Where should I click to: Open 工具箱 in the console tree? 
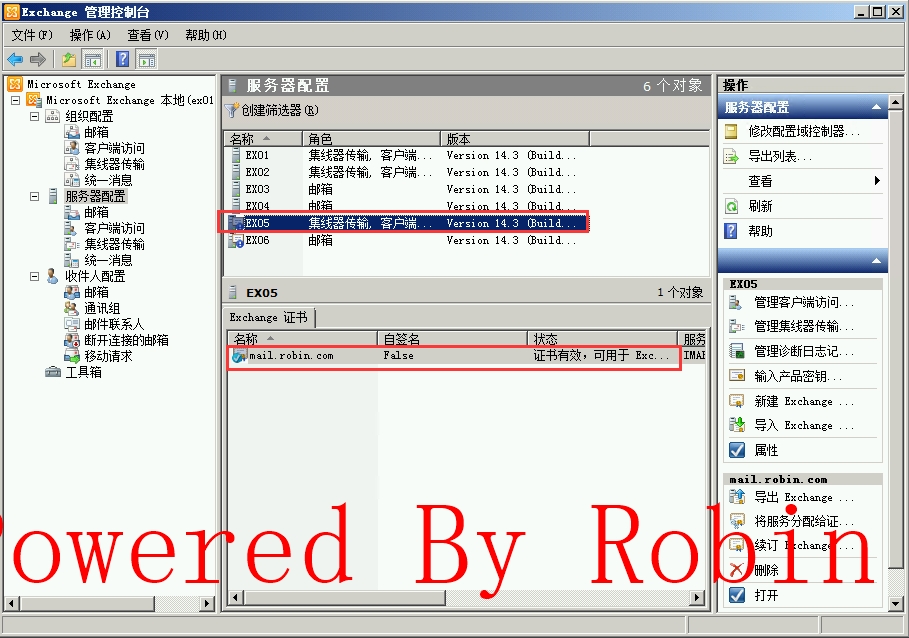(x=83, y=372)
